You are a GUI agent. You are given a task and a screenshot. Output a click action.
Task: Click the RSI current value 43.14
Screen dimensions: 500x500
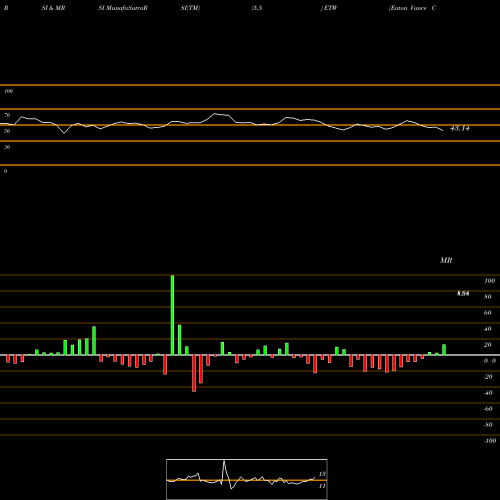460,128
